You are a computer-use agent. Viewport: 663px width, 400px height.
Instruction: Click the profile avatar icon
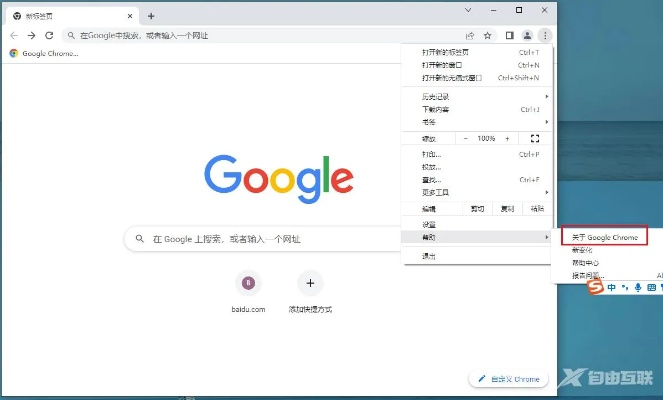(x=528, y=35)
